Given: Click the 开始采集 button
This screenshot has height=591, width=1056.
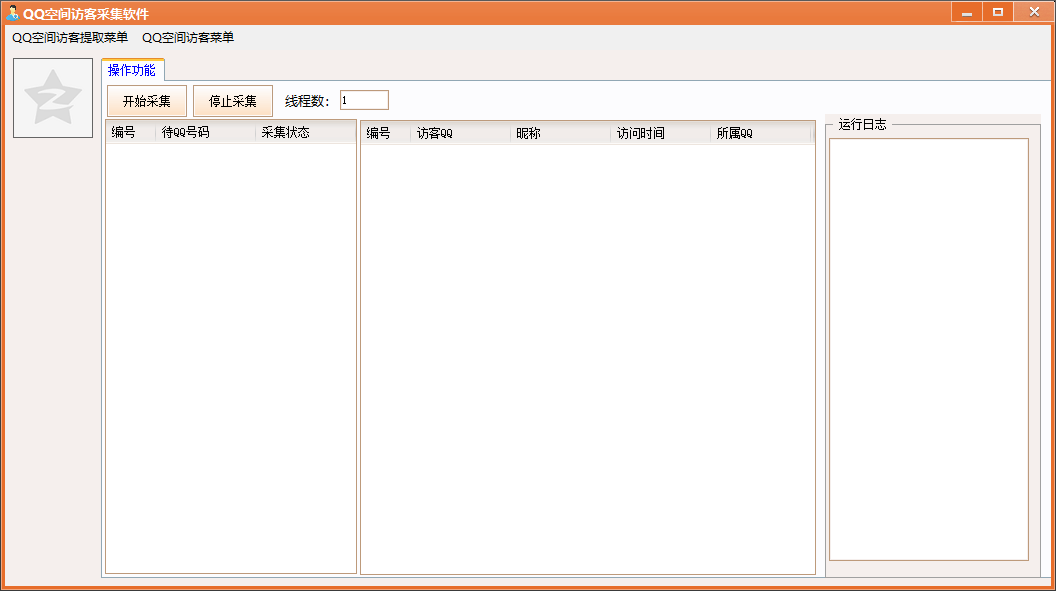Looking at the screenshot, I should tap(147, 101).
